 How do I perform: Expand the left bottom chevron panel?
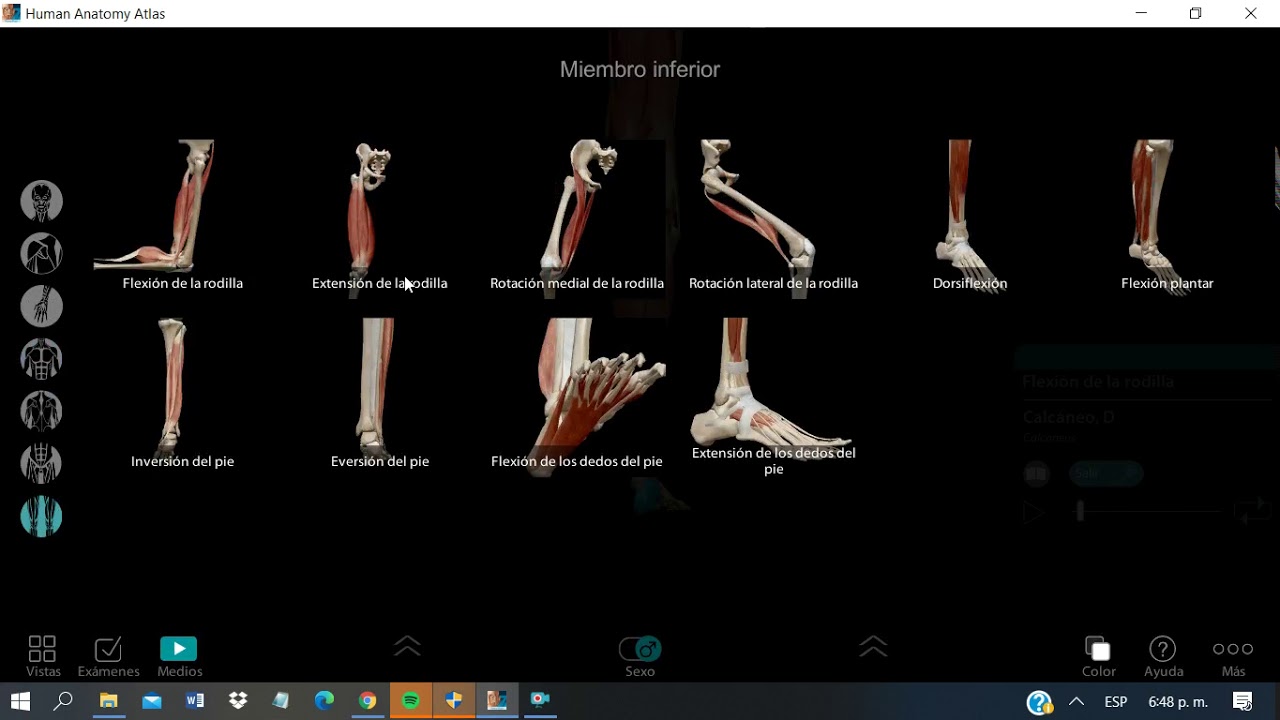(407, 646)
